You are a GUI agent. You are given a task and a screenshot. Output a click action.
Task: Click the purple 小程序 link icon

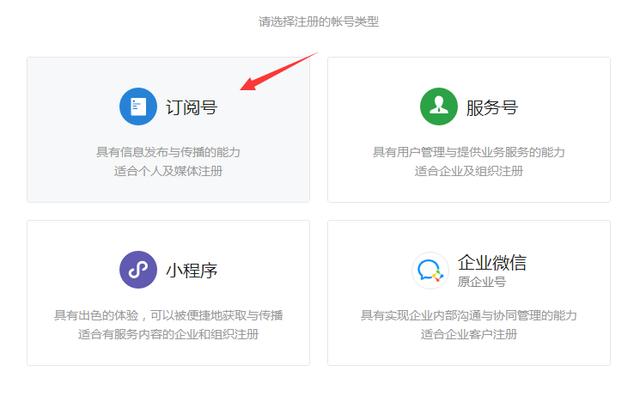138,270
